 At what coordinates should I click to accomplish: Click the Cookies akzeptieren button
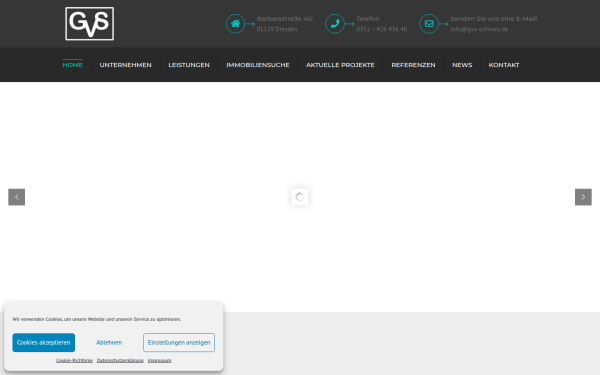(44, 342)
